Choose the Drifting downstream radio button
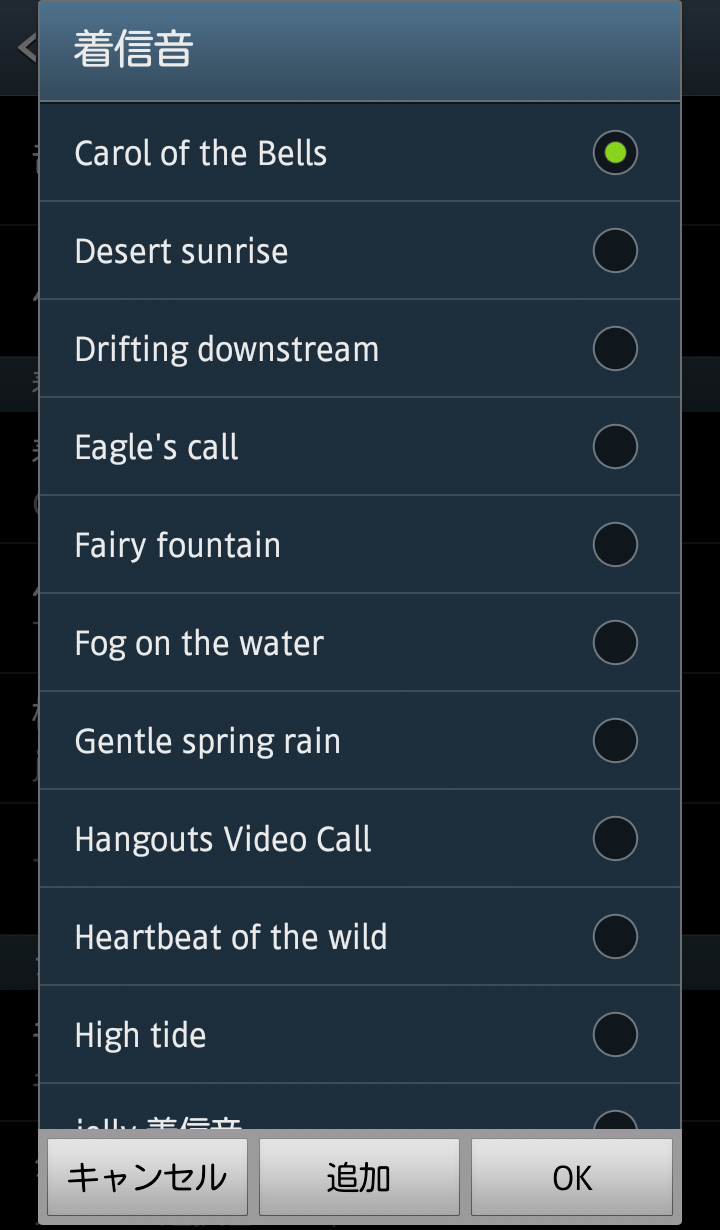Viewport: 720px width, 1230px height. point(615,349)
